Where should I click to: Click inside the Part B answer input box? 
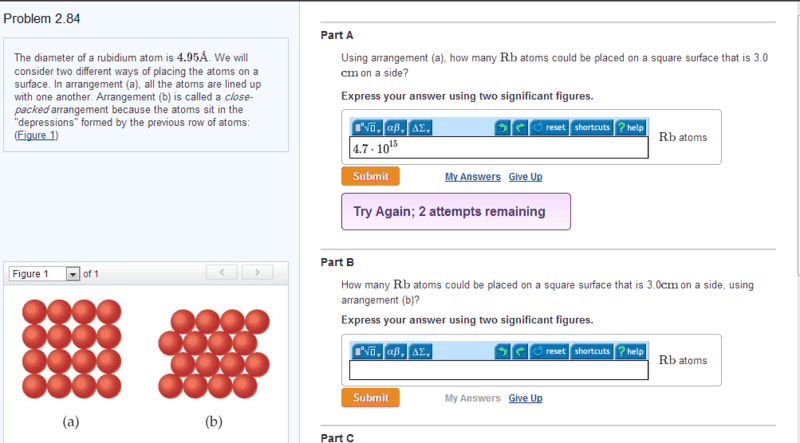[x=498, y=370]
